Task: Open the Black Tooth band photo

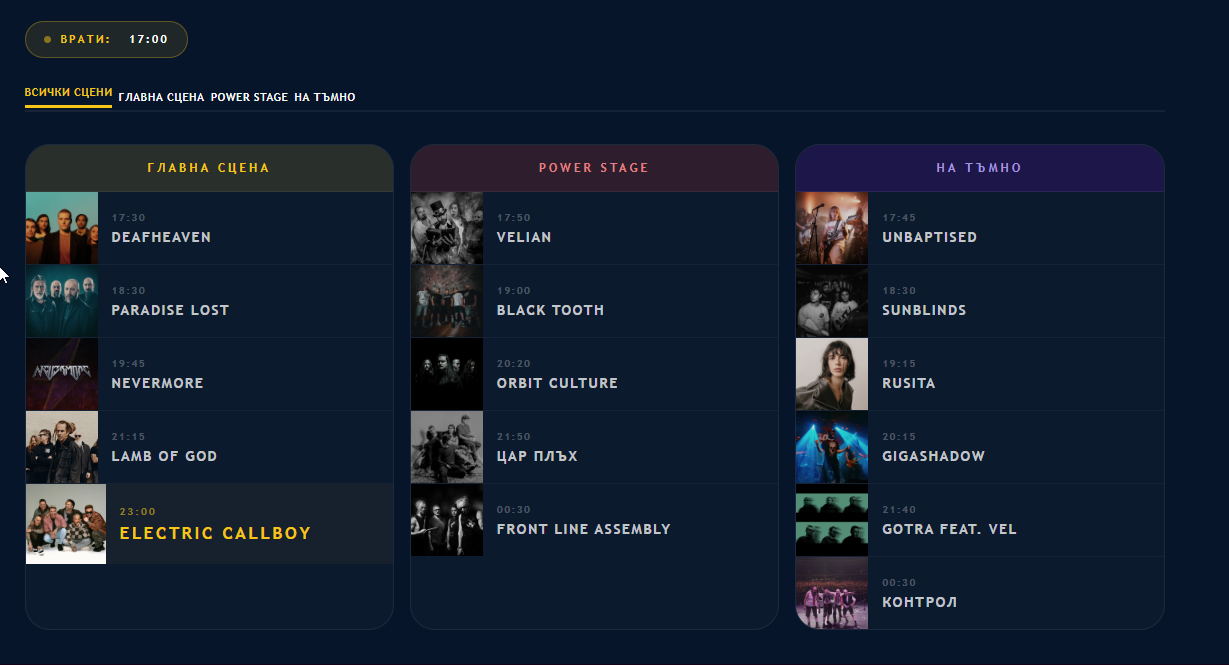Action: coord(447,301)
